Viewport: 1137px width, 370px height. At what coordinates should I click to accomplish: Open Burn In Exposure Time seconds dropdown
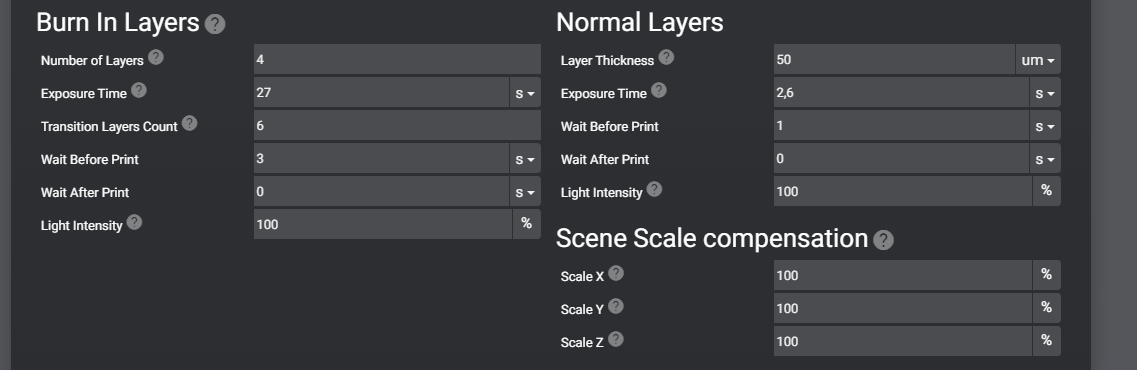point(526,93)
